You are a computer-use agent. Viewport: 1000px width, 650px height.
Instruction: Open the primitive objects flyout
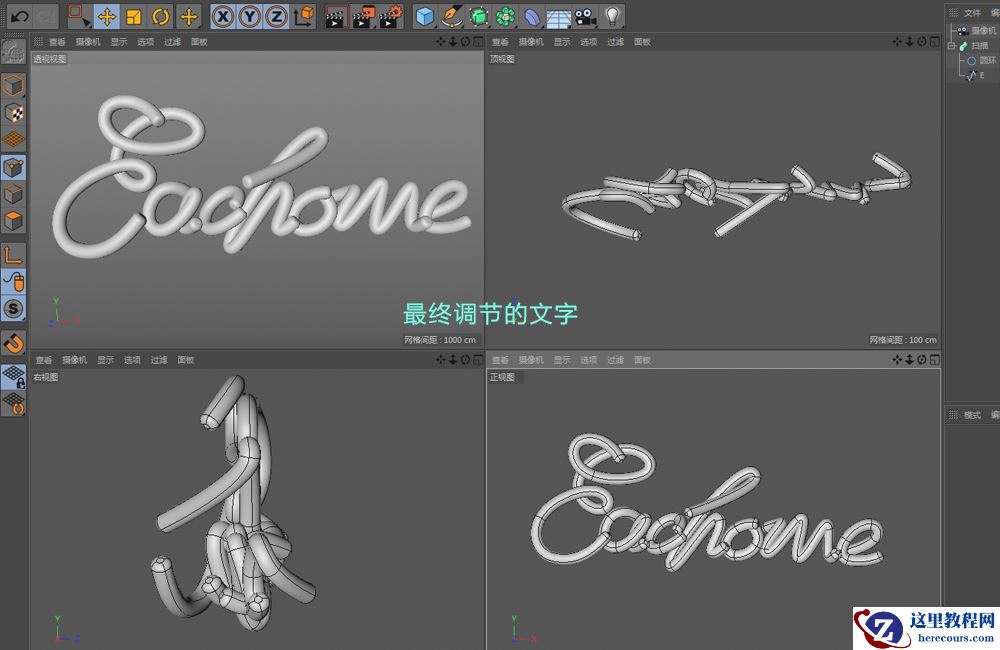point(437,24)
